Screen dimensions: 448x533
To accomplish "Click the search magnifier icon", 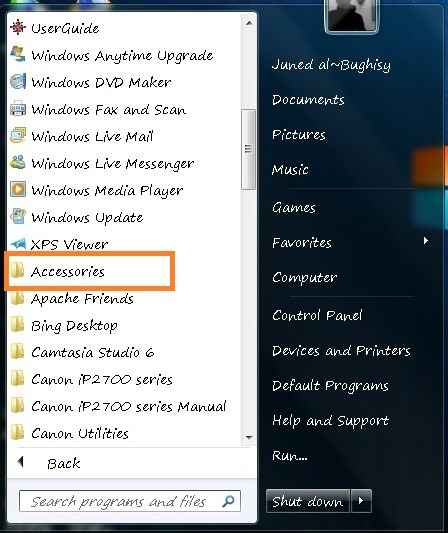I will coord(228,501).
